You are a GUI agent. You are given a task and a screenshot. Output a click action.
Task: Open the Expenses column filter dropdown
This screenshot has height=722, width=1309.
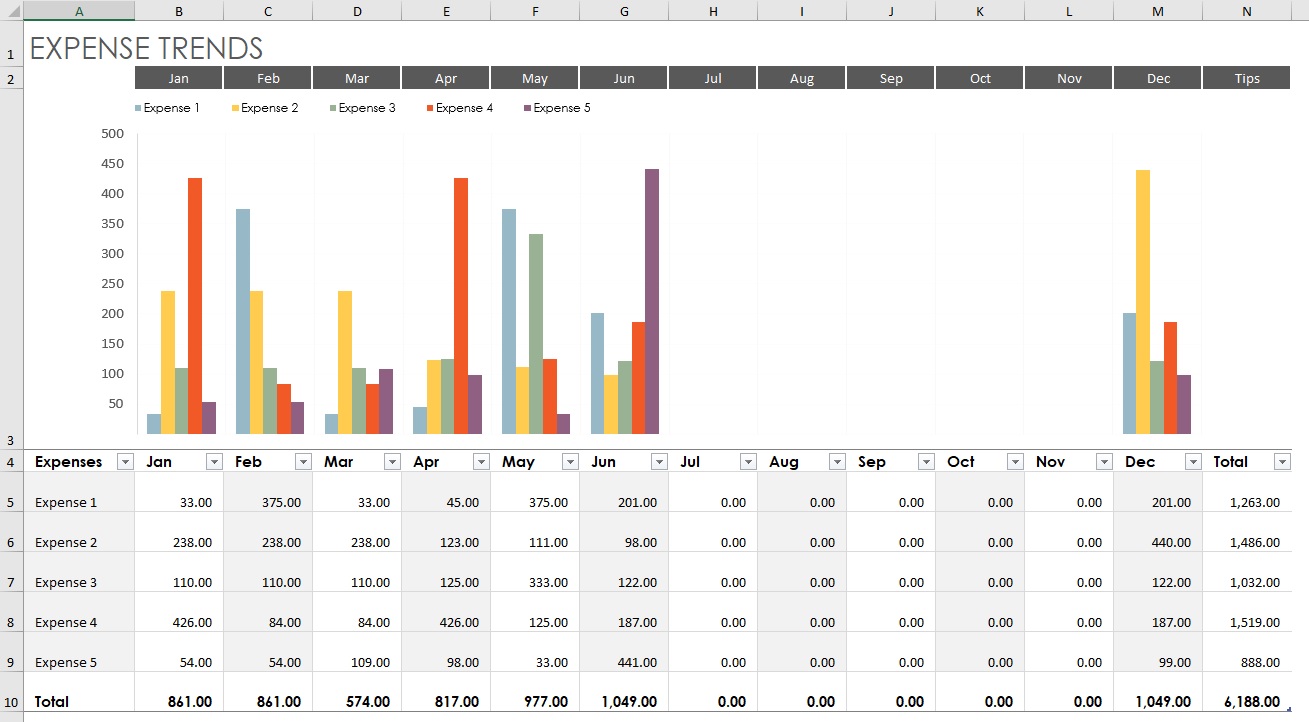pyautogui.click(x=125, y=462)
